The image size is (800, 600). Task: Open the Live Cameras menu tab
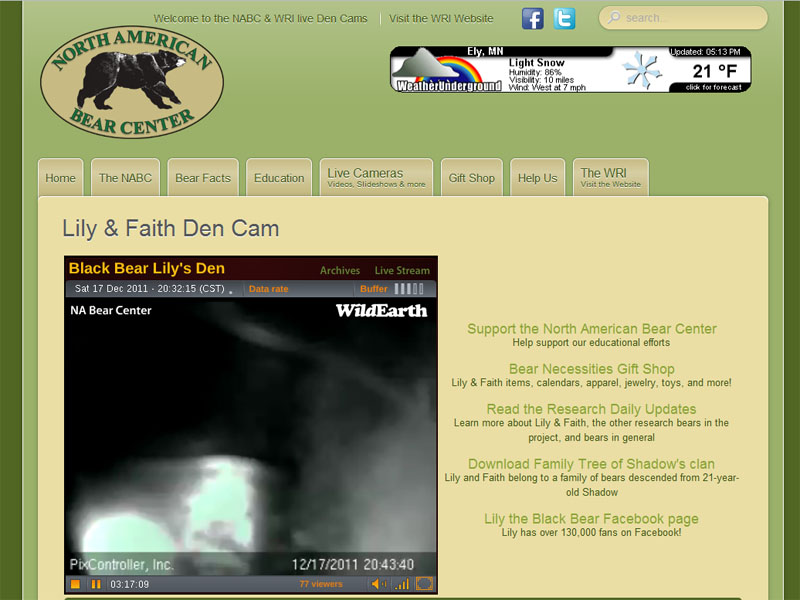coord(376,177)
